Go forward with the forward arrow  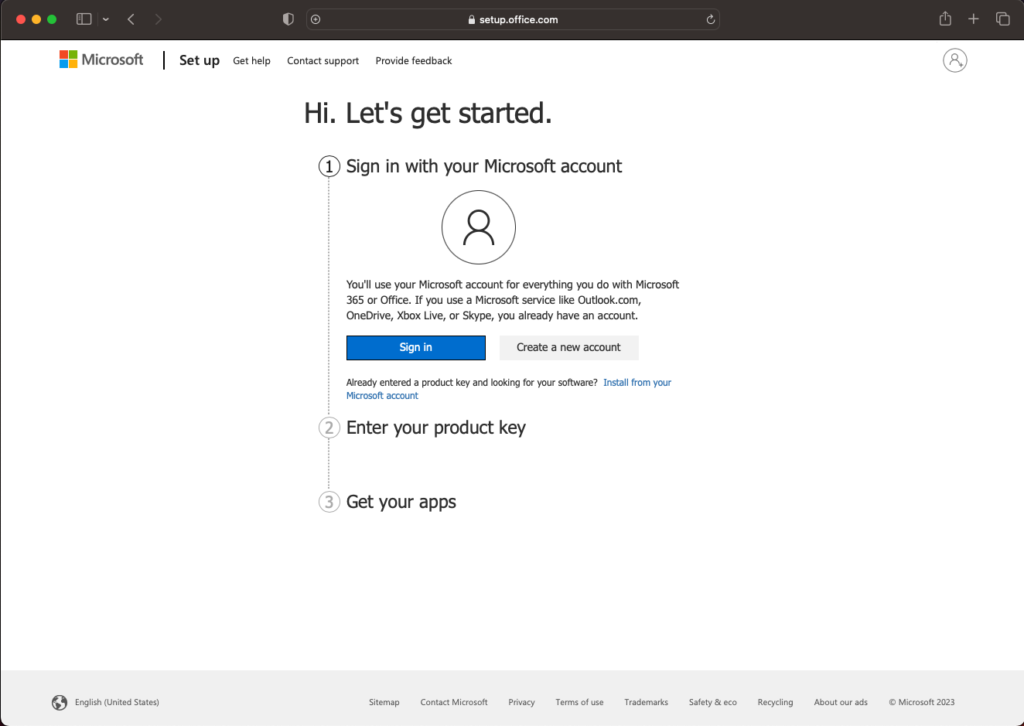[x=158, y=19]
